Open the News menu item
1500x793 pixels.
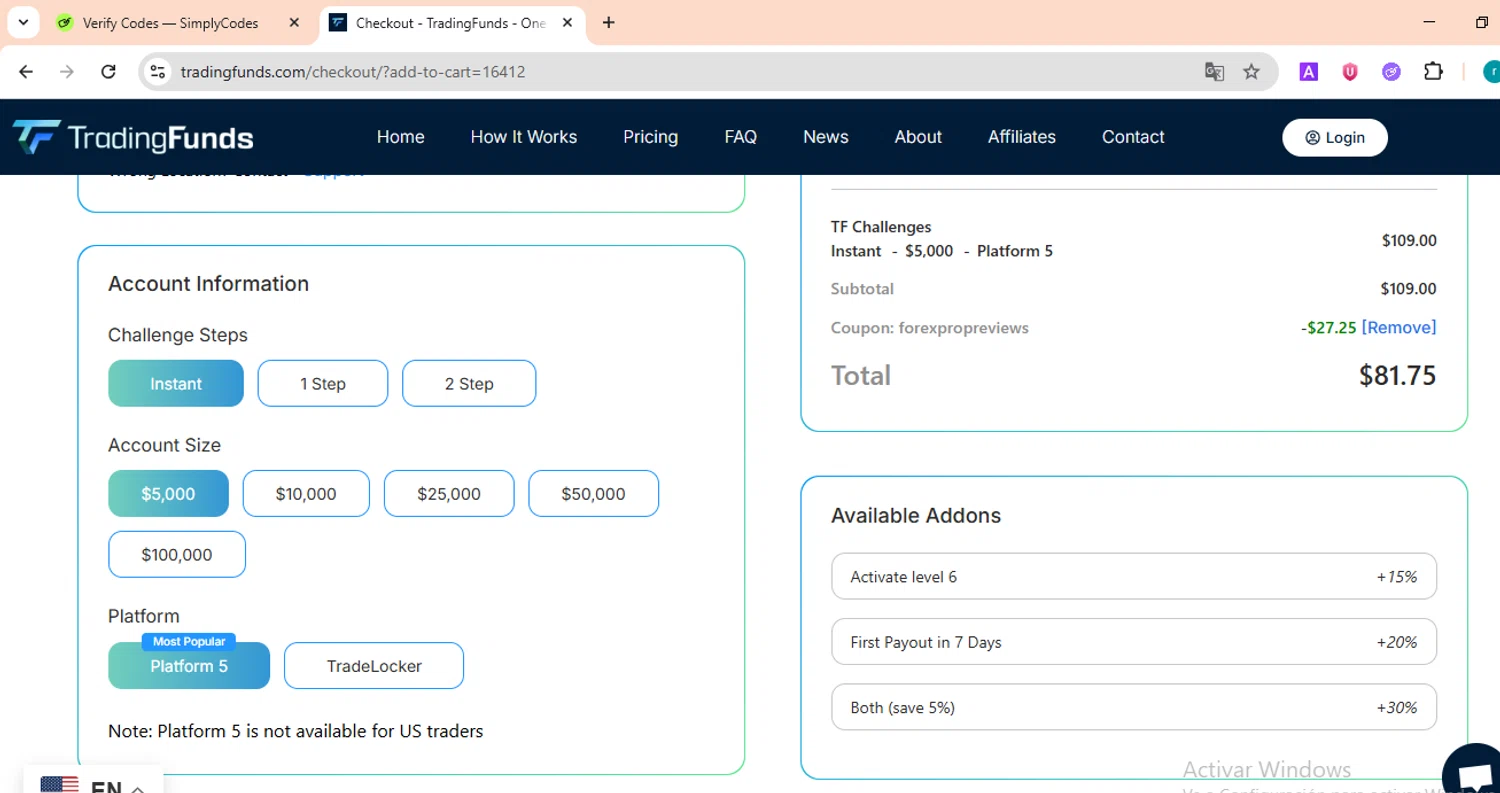(x=826, y=137)
